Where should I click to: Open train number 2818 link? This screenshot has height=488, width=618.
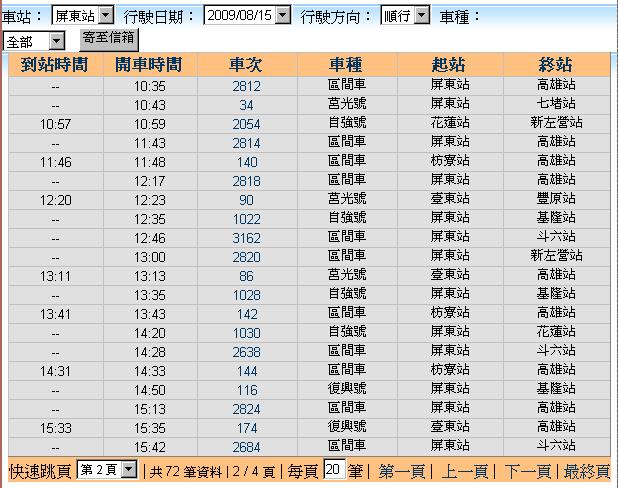246,181
